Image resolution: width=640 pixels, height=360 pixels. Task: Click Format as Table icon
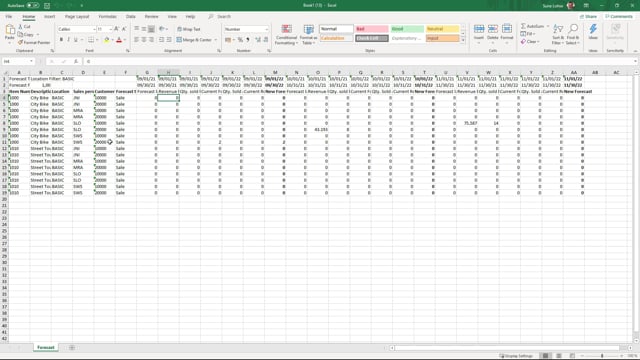[x=309, y=34]
